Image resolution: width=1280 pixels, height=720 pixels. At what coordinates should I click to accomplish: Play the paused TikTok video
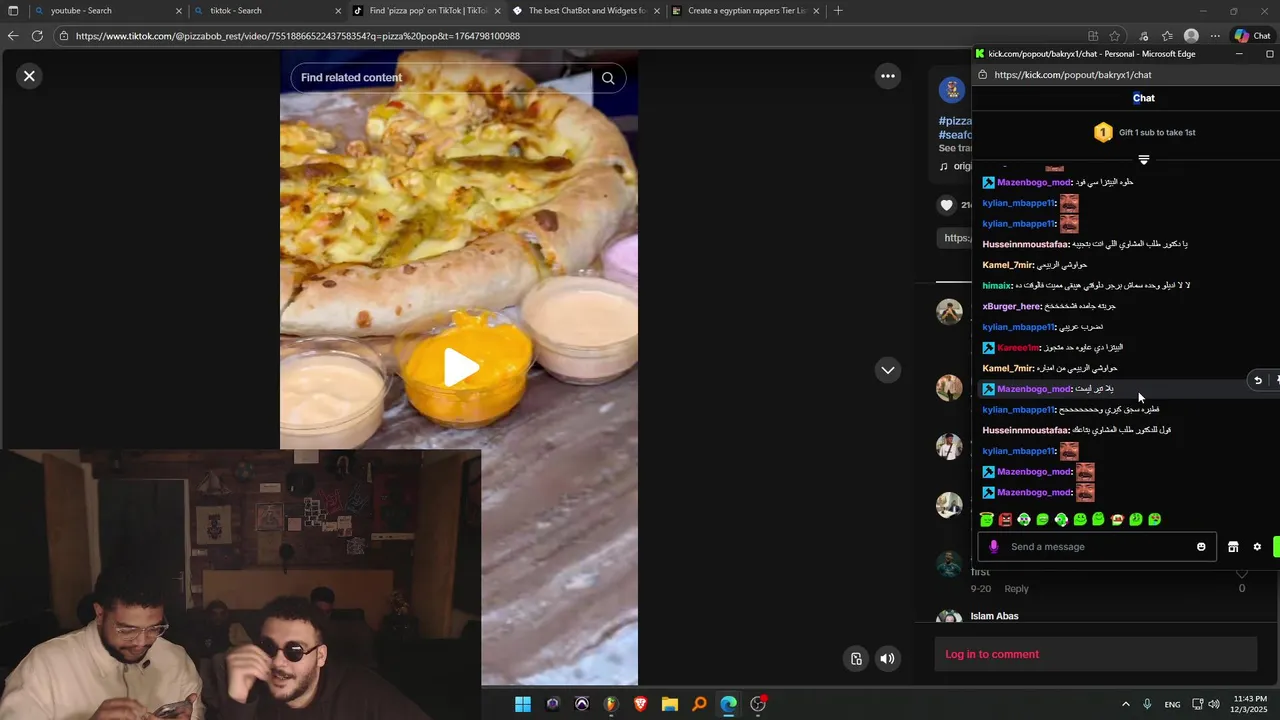[x=460, y=367]
